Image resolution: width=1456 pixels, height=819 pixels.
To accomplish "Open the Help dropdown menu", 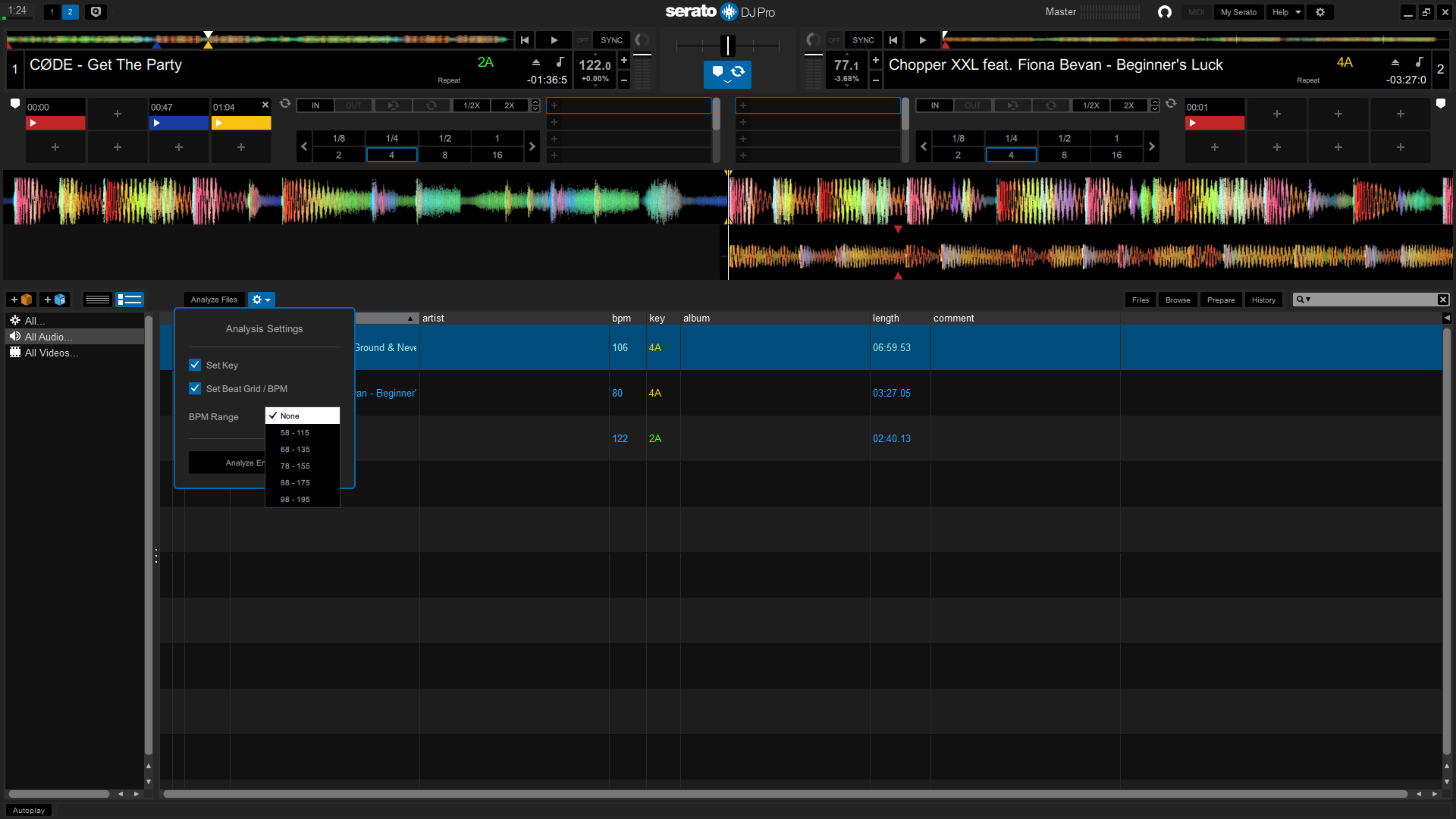I will pos(1286,12).
